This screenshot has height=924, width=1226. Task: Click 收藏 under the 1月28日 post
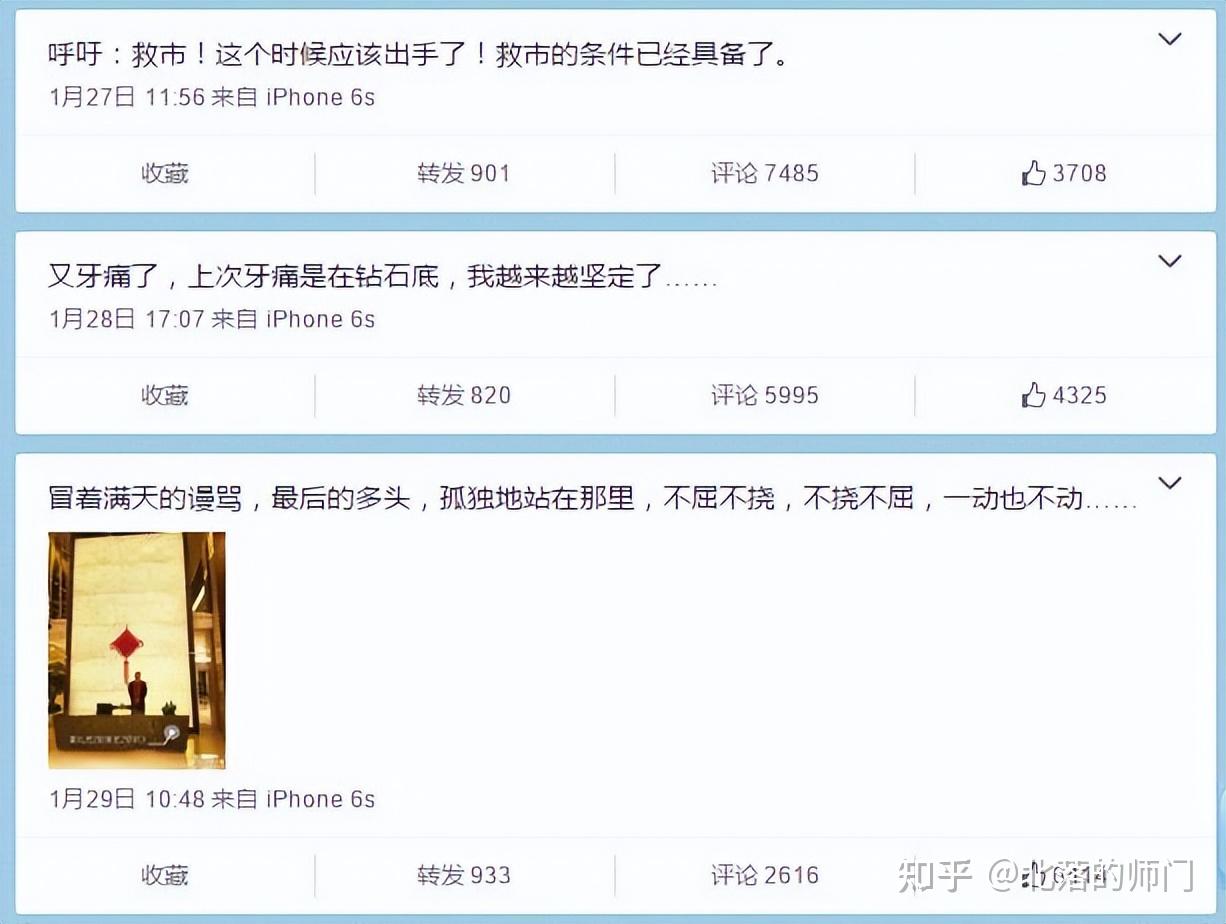[x=165, y=395]
